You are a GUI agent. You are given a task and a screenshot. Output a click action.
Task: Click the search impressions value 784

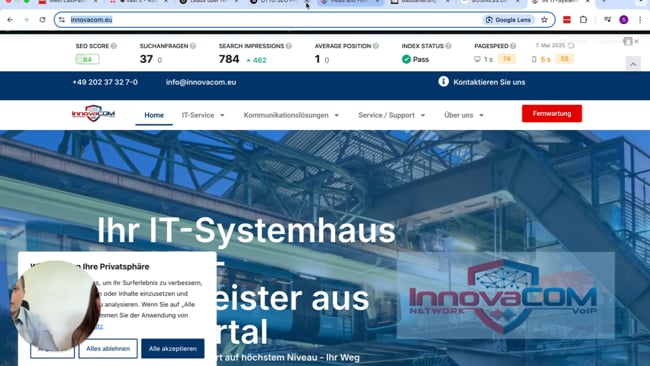coord(229,59)
